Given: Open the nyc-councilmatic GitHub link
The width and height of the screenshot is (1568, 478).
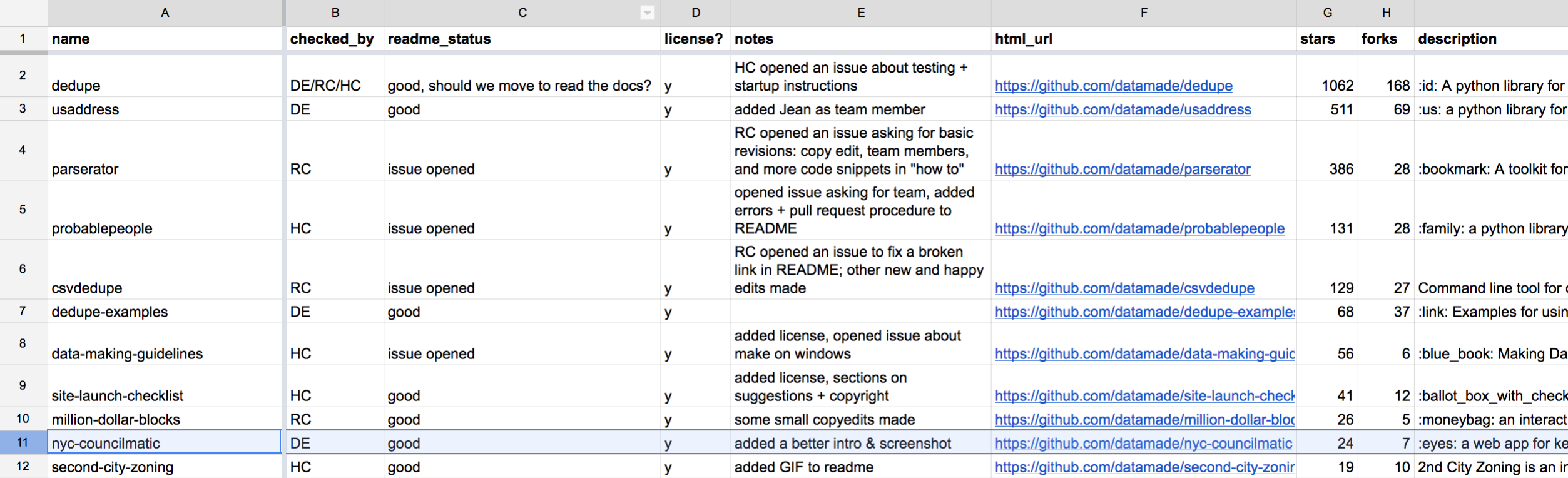Looking at the screenshot, I should [1143, 443].
